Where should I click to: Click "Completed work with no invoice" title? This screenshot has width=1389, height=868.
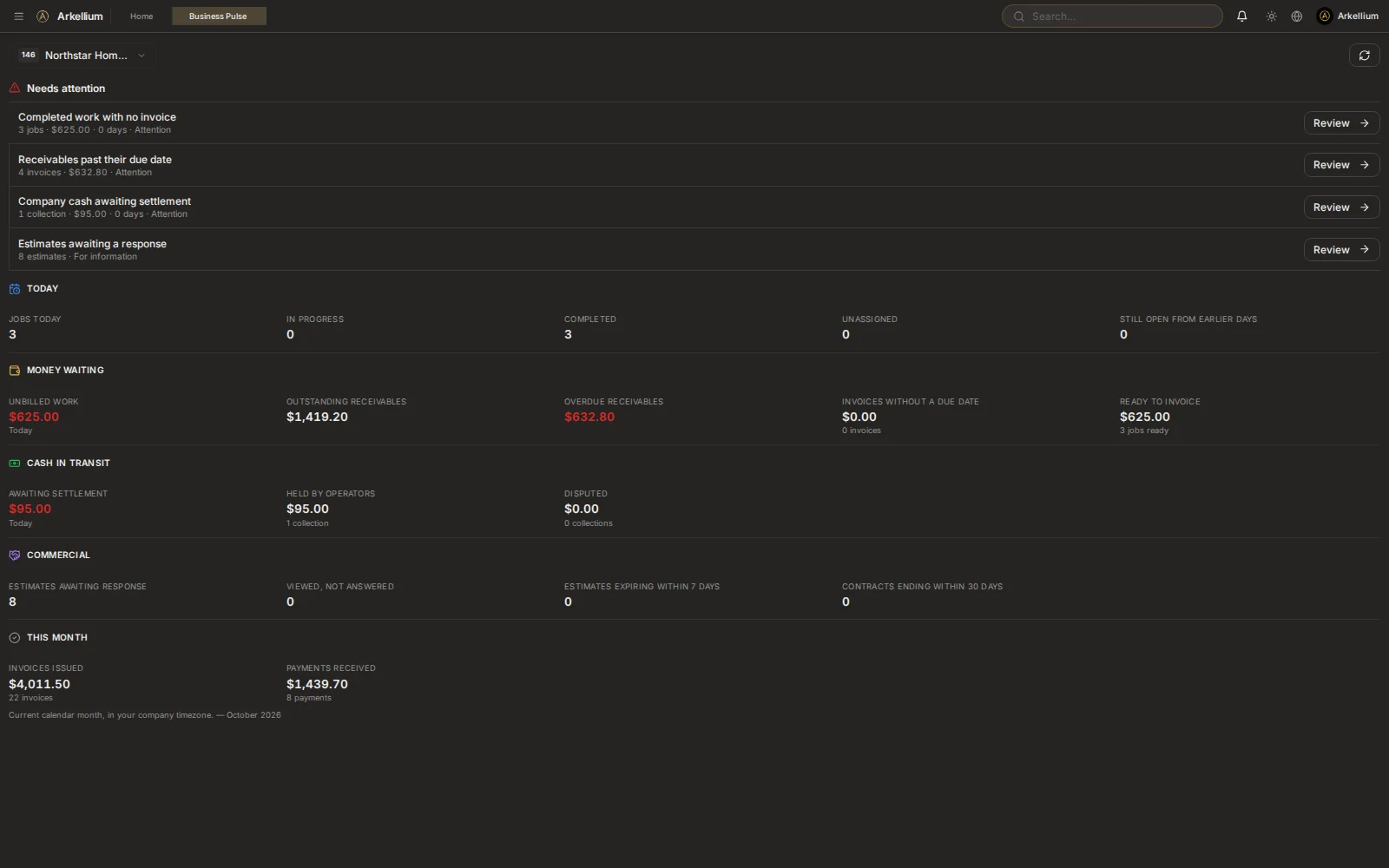tap(97, 117)
